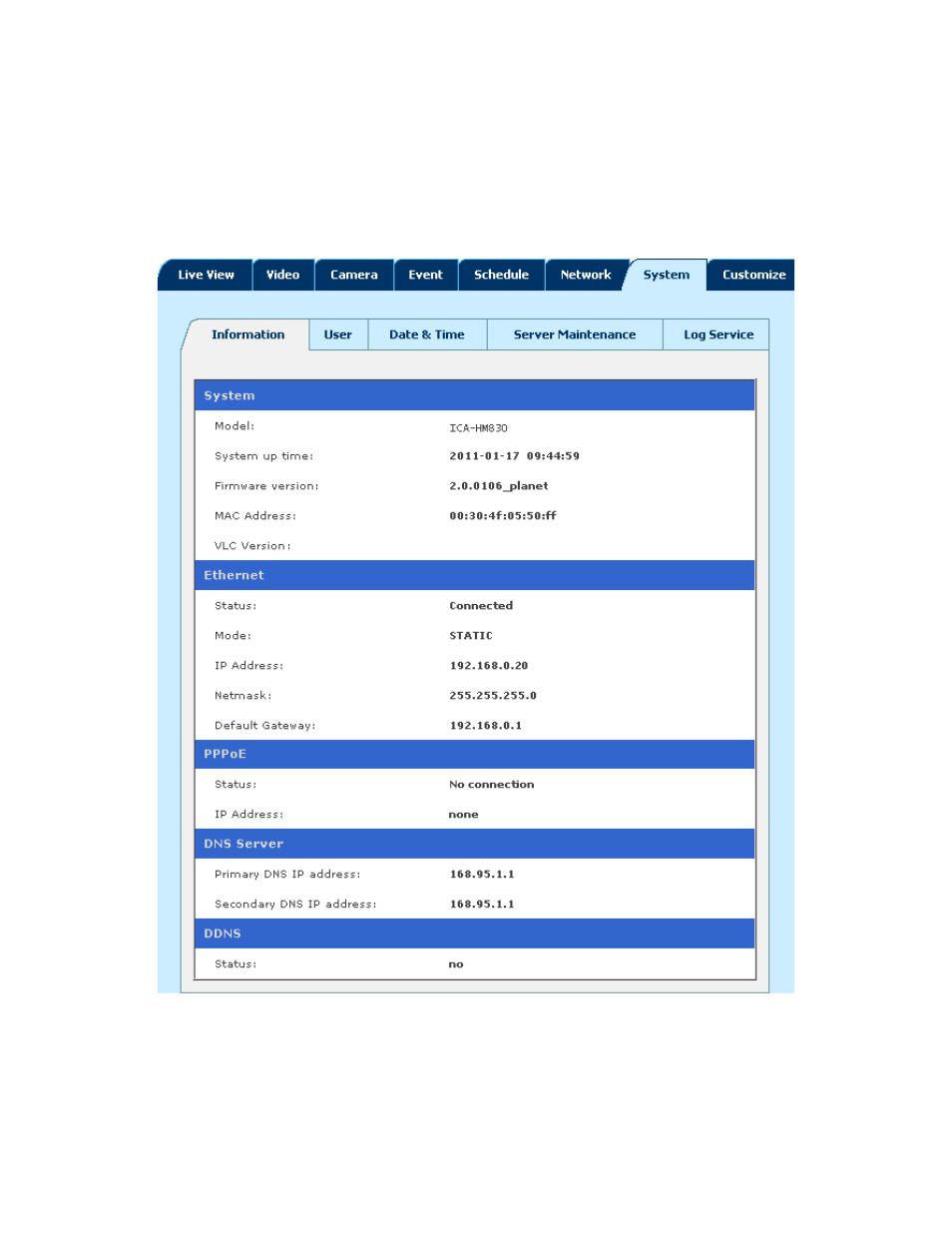Open the Camera tab
The width and height of the screenshot is (952, 1233).
[x=353, y=275]
